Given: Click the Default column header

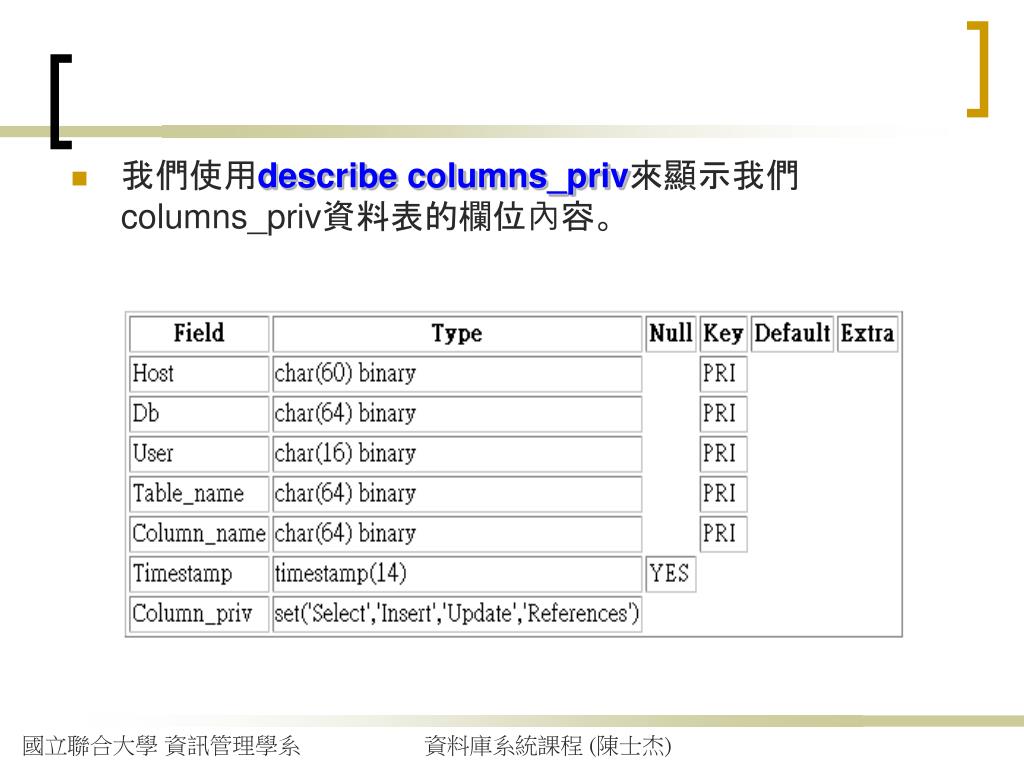Looking at the screenshot, I should (792, 334).
